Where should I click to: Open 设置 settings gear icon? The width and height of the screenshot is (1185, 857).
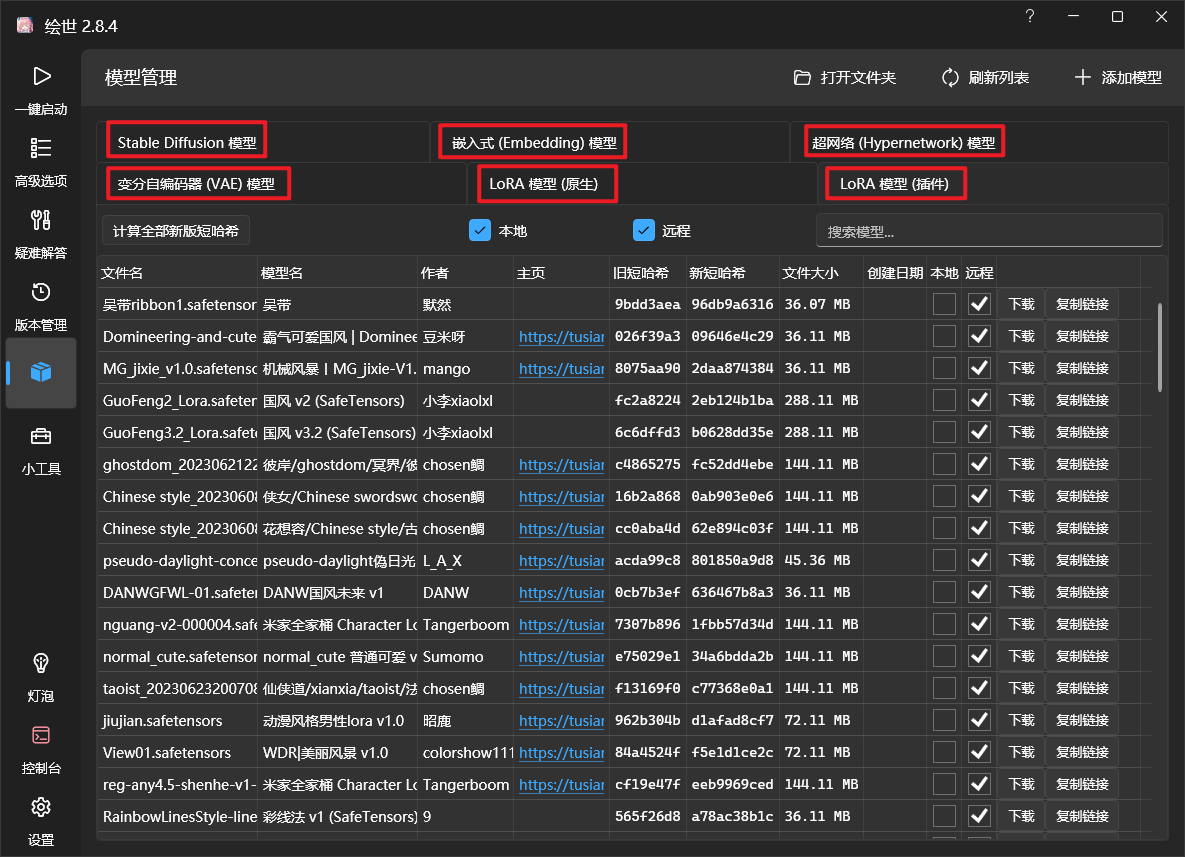(x=41, y=807)
